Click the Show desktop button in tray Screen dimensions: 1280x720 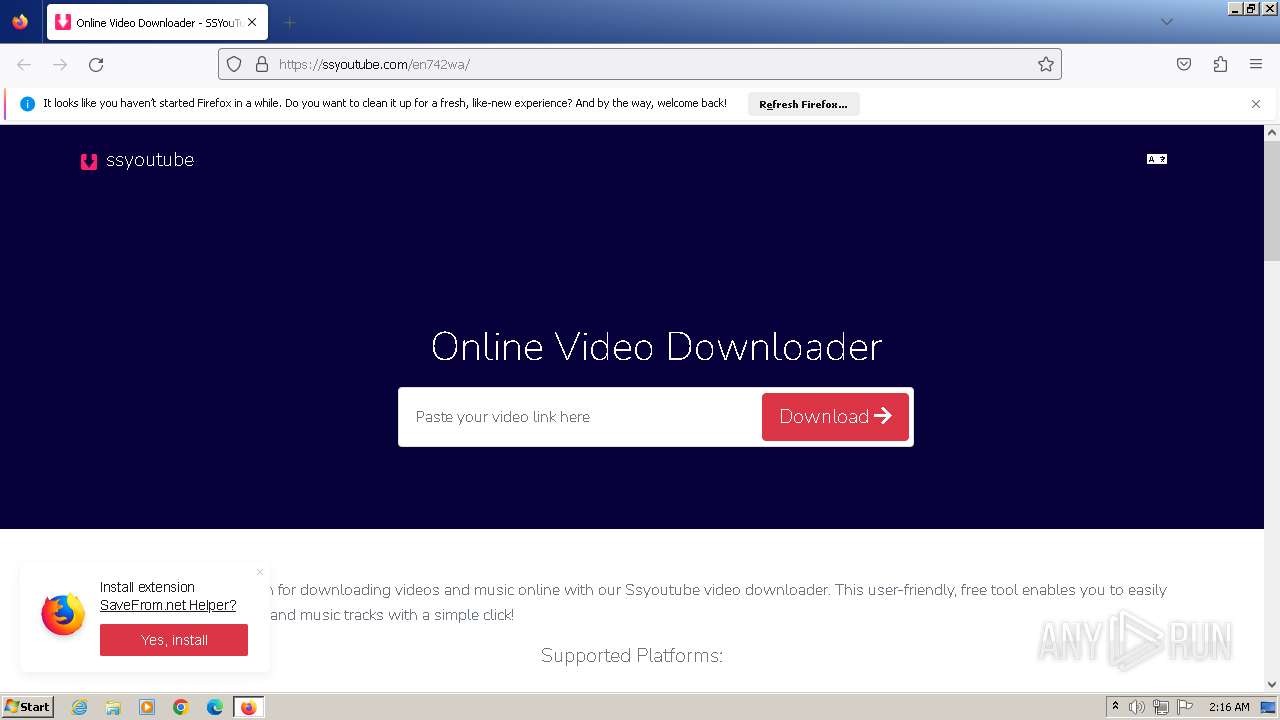(1269, 707)
